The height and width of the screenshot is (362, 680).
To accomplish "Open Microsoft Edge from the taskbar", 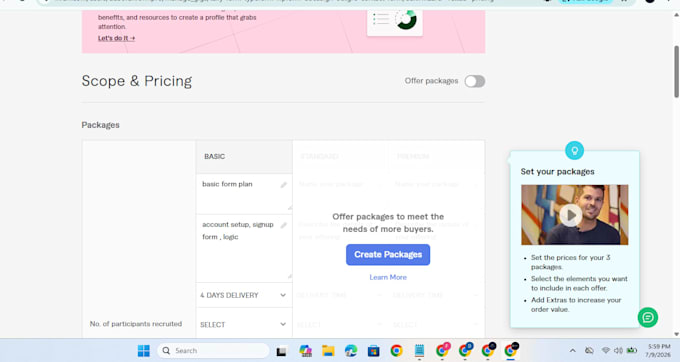I will [351, 350].
